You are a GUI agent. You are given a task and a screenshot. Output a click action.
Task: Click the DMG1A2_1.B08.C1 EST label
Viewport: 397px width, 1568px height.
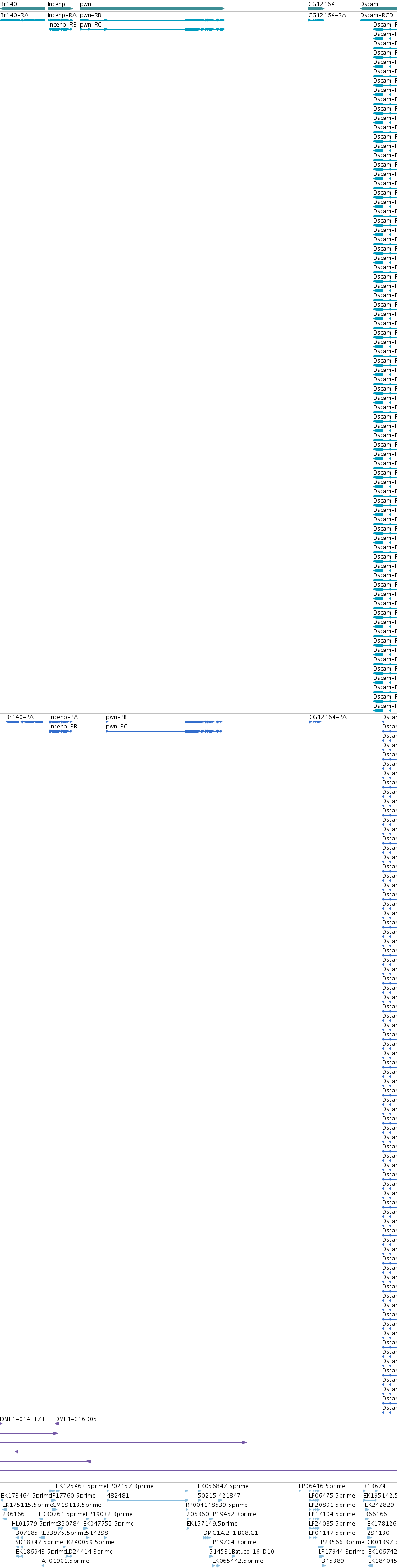230,1533
